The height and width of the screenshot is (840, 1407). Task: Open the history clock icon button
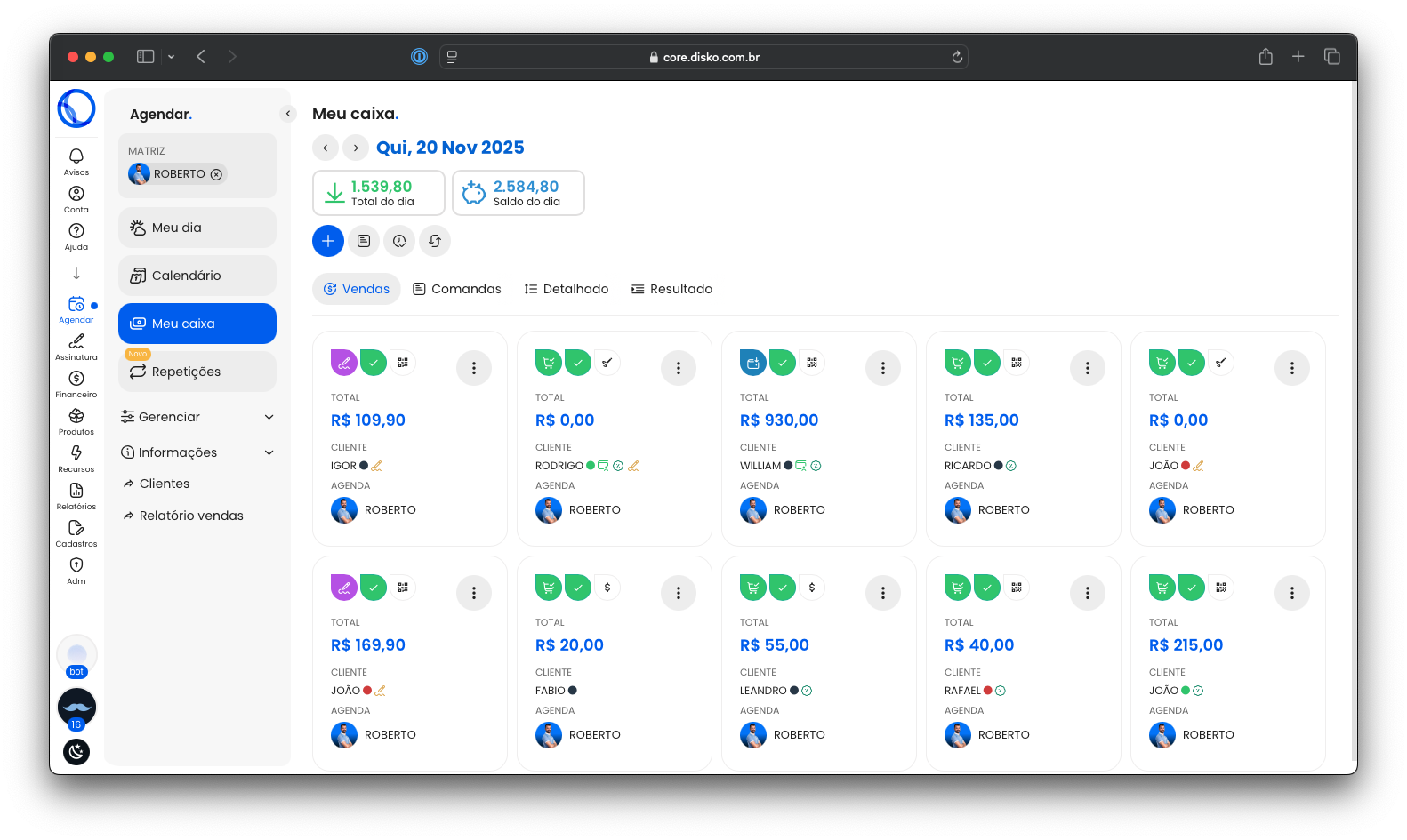399,241
